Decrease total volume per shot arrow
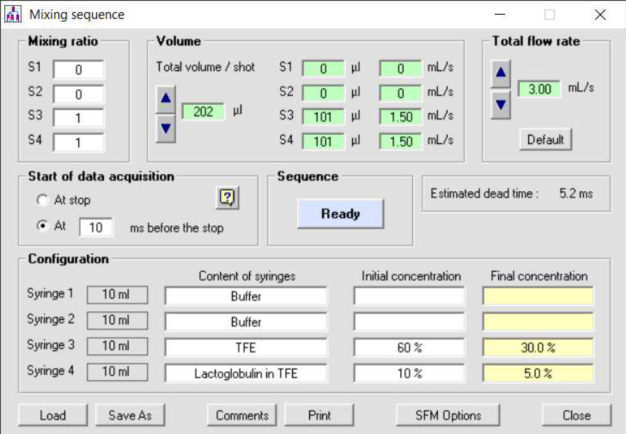 (166, 127)
